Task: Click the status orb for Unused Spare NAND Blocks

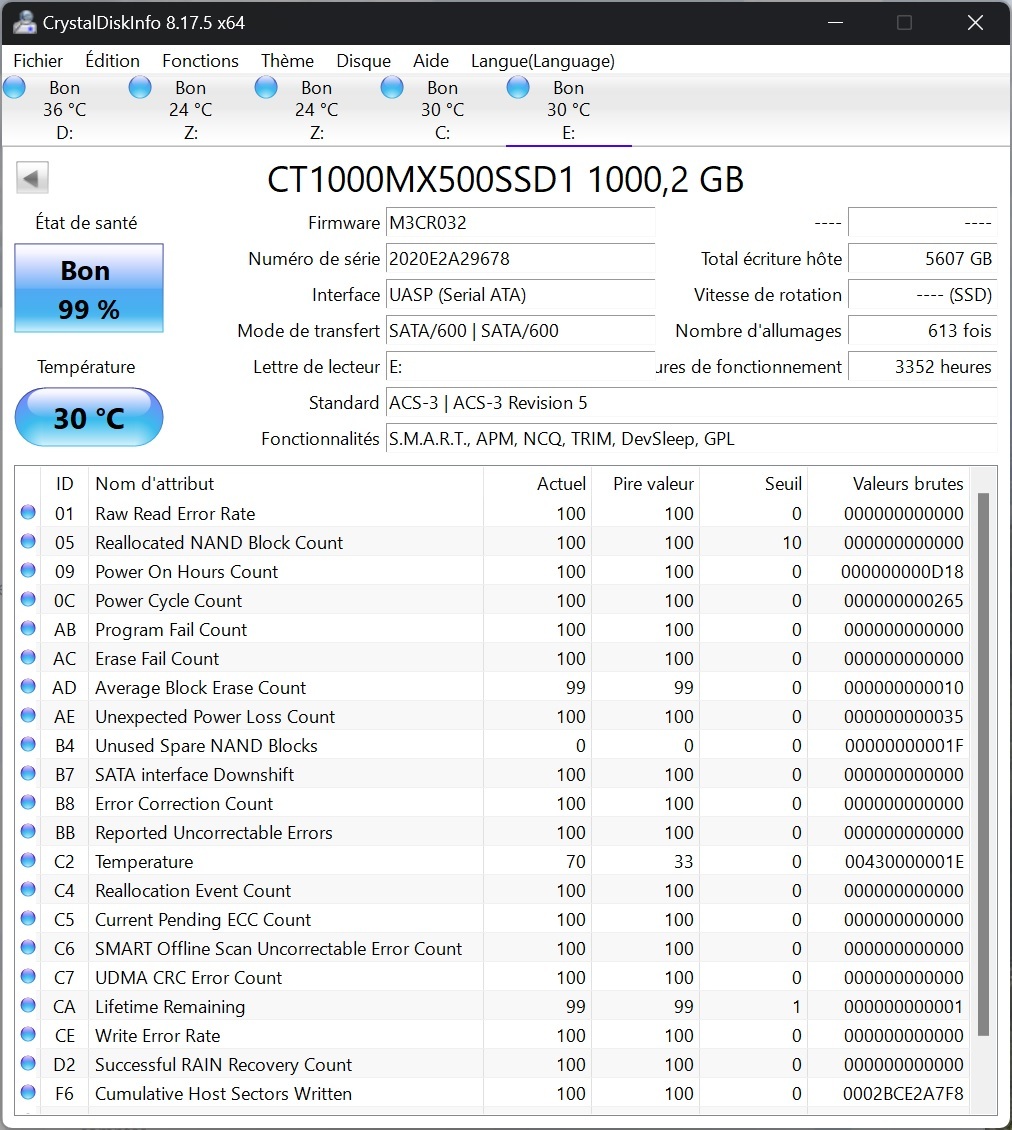Action: [28, 744]
